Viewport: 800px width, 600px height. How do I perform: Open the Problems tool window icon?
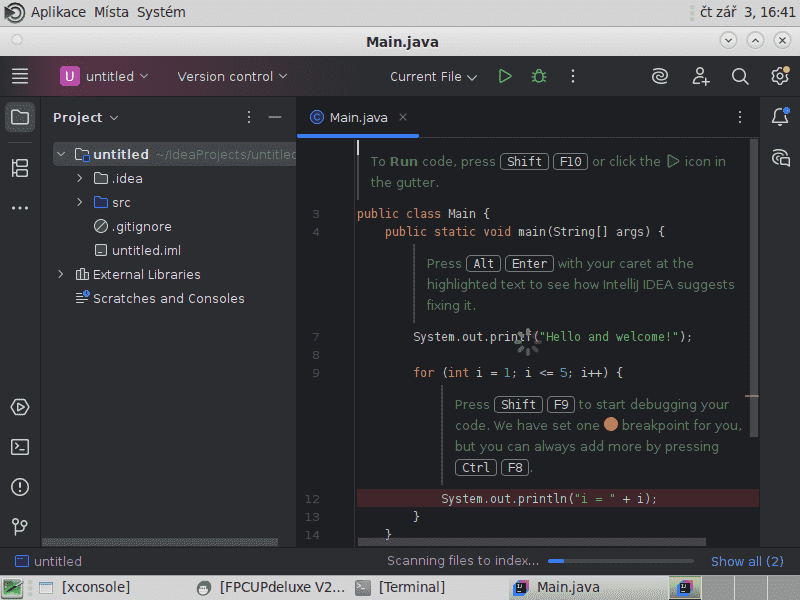point(20,487)
